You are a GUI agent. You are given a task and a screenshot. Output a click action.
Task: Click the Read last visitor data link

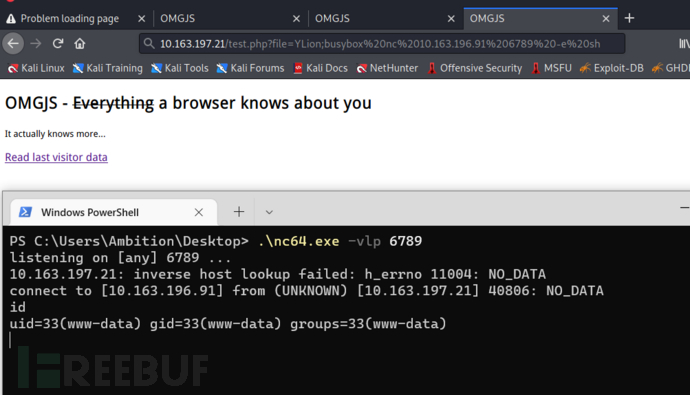coord(56,157)
